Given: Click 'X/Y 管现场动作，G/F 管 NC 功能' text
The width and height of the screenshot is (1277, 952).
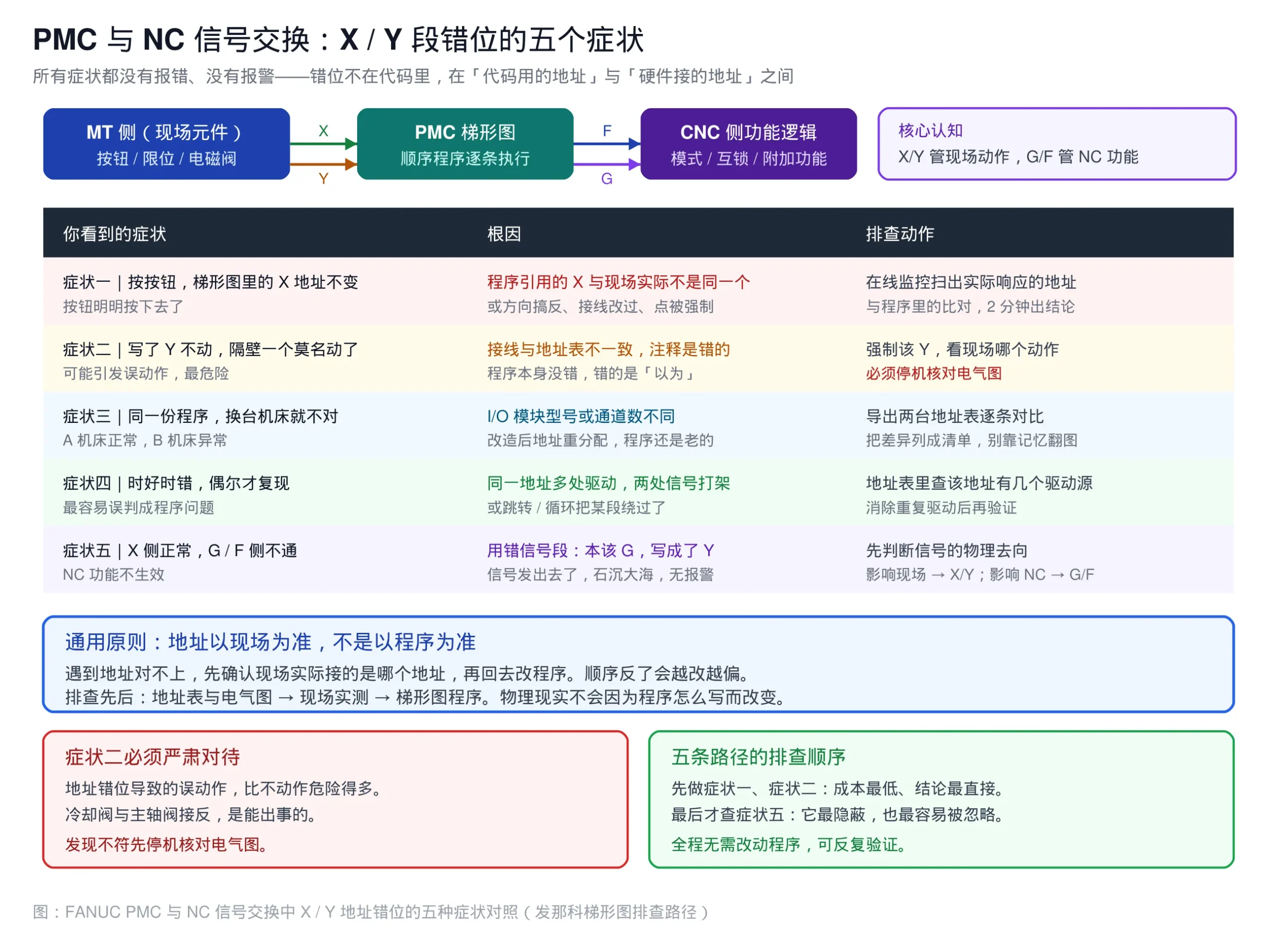Looking at the screenshot, I should pyautogui.click(x=1018, y=157).
